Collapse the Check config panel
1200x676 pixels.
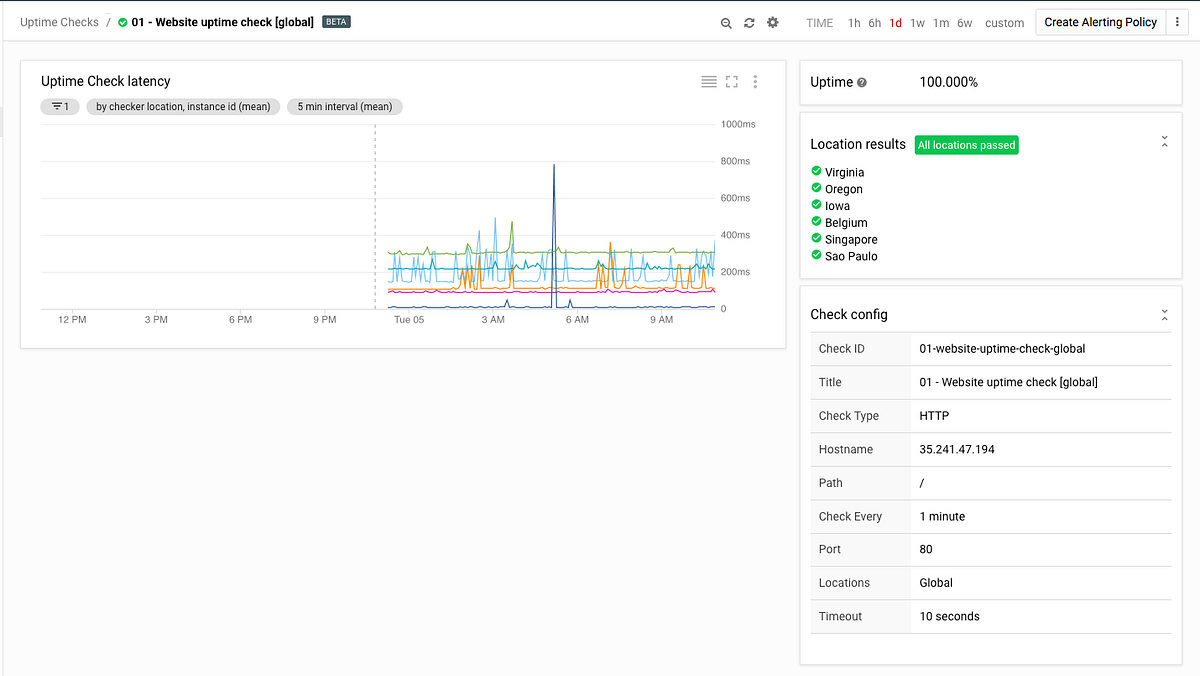coord(1164,314)
